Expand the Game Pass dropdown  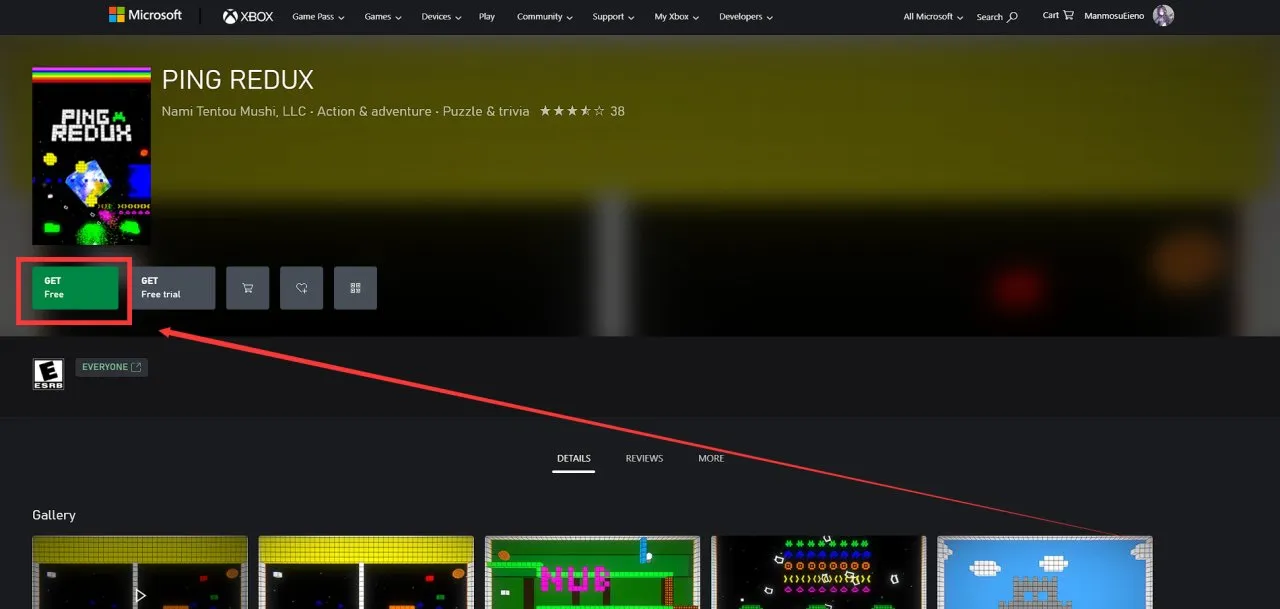coord(318,17)
